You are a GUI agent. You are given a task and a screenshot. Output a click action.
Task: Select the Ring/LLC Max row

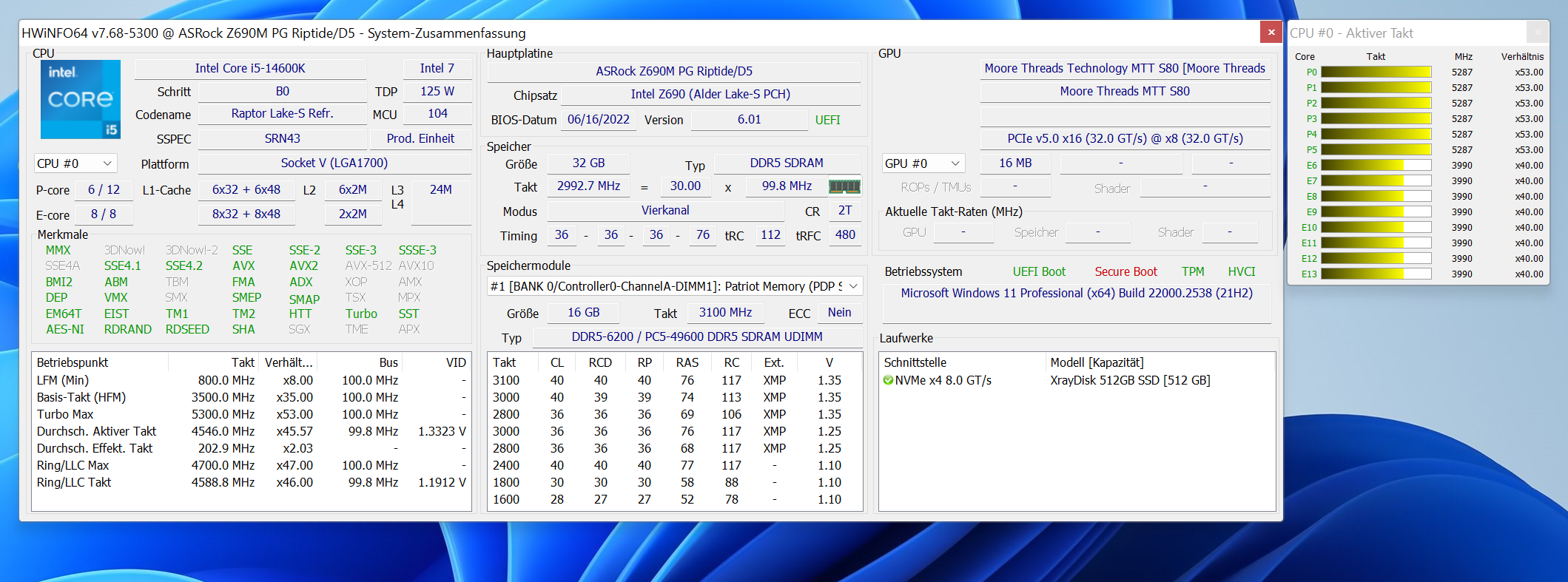pyautogui.click(x=252, y=465)
